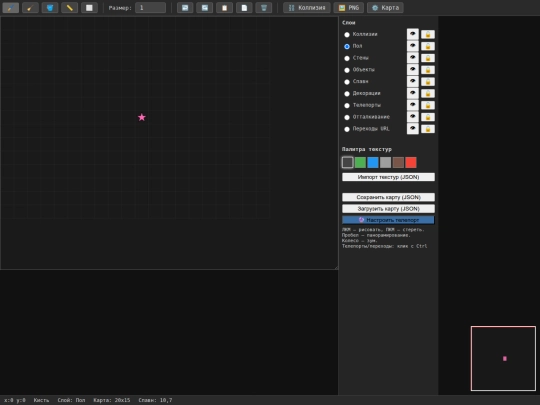Toggle visibility of Объекты layer
The width and height of the screenshot is (540, 405).
click(413, 69)
